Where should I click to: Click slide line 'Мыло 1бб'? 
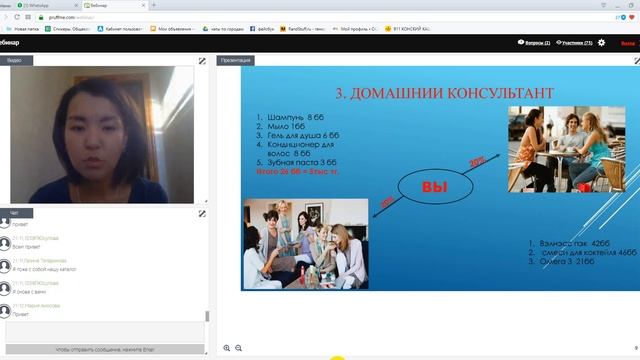click(x=281, y=126)
